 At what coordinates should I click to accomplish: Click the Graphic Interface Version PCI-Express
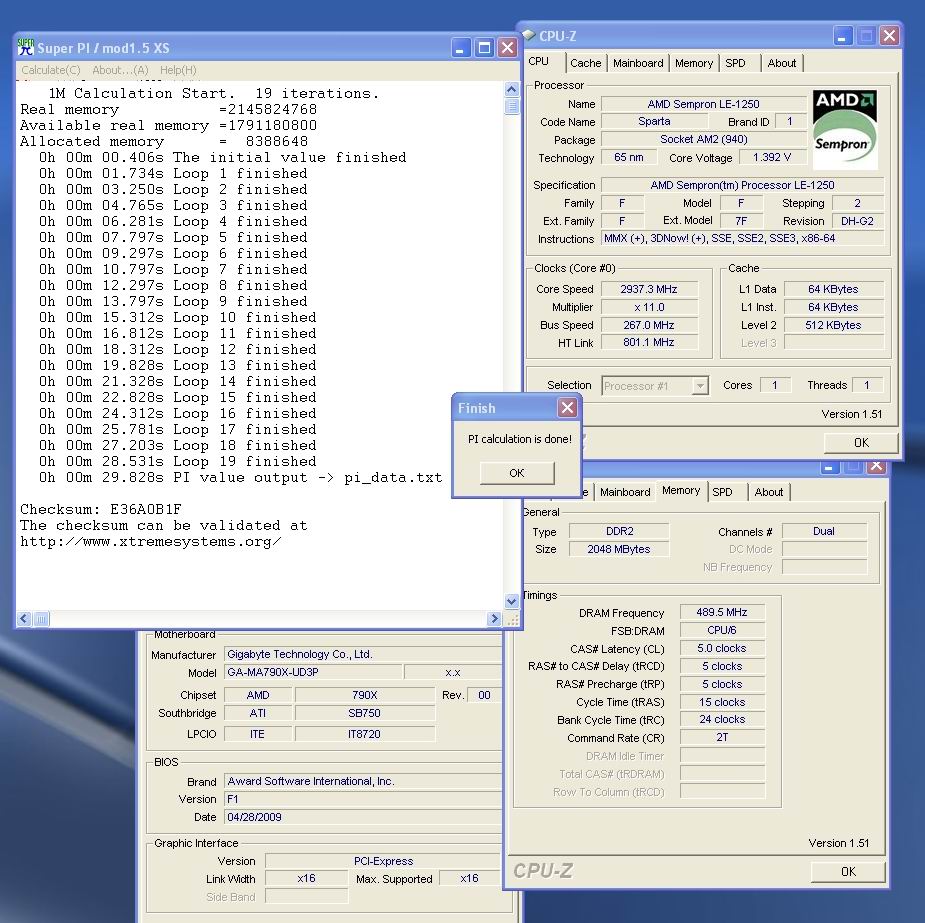pyautogui.click(x=383, y=861)
